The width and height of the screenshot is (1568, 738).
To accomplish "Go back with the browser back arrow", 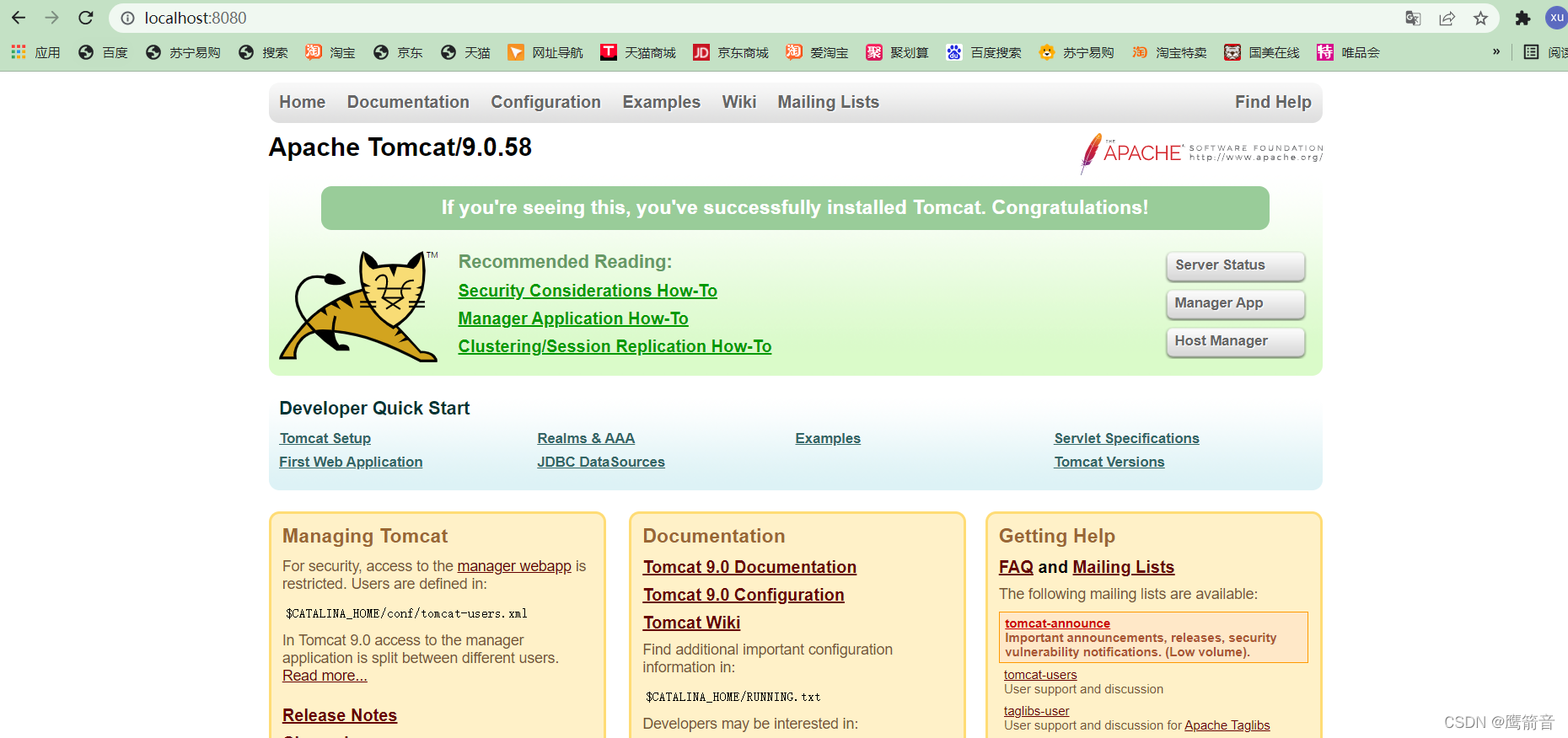I will click(x=19, y=18).
